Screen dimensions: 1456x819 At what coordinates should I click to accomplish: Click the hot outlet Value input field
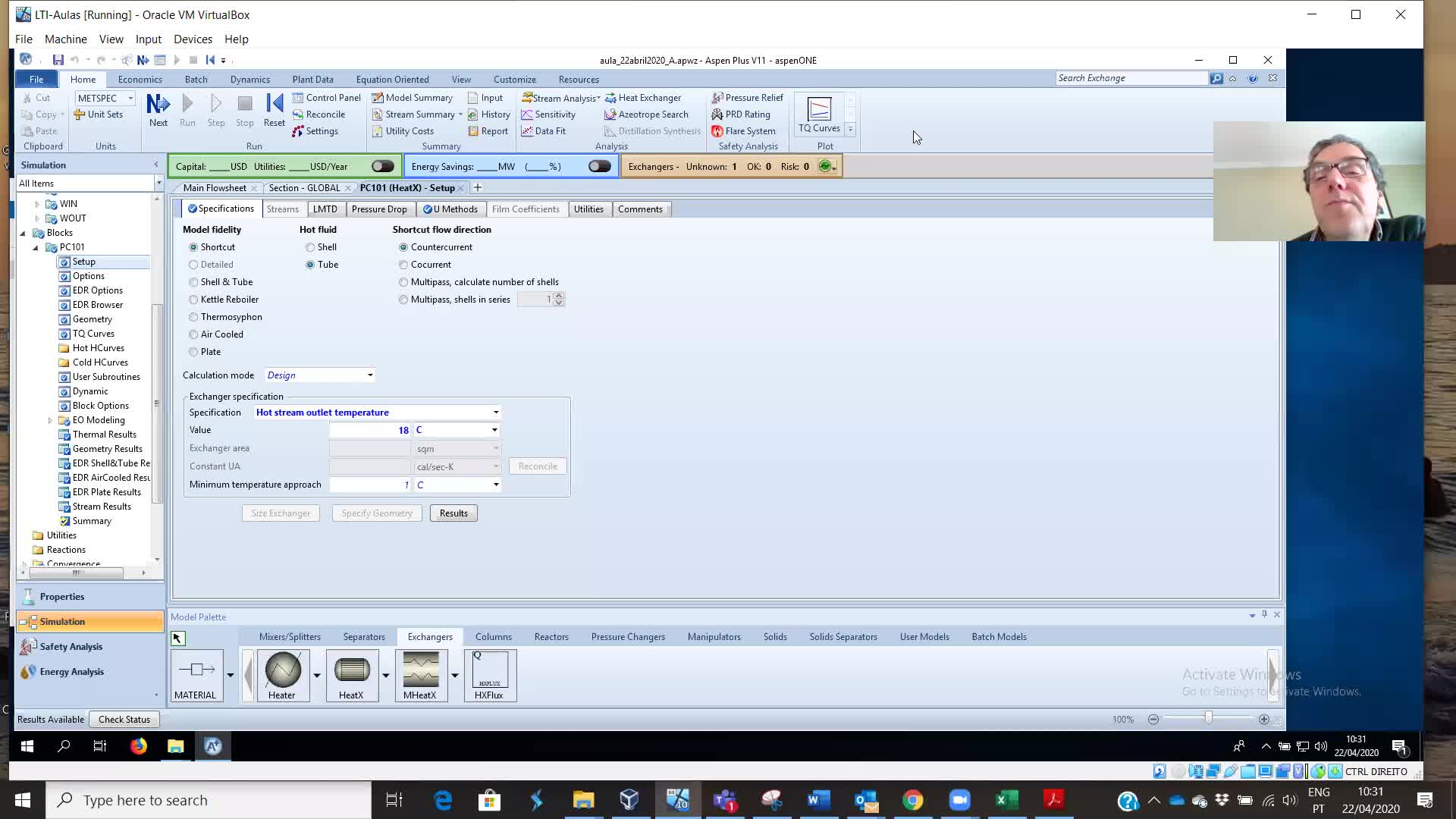coord(370,430)
